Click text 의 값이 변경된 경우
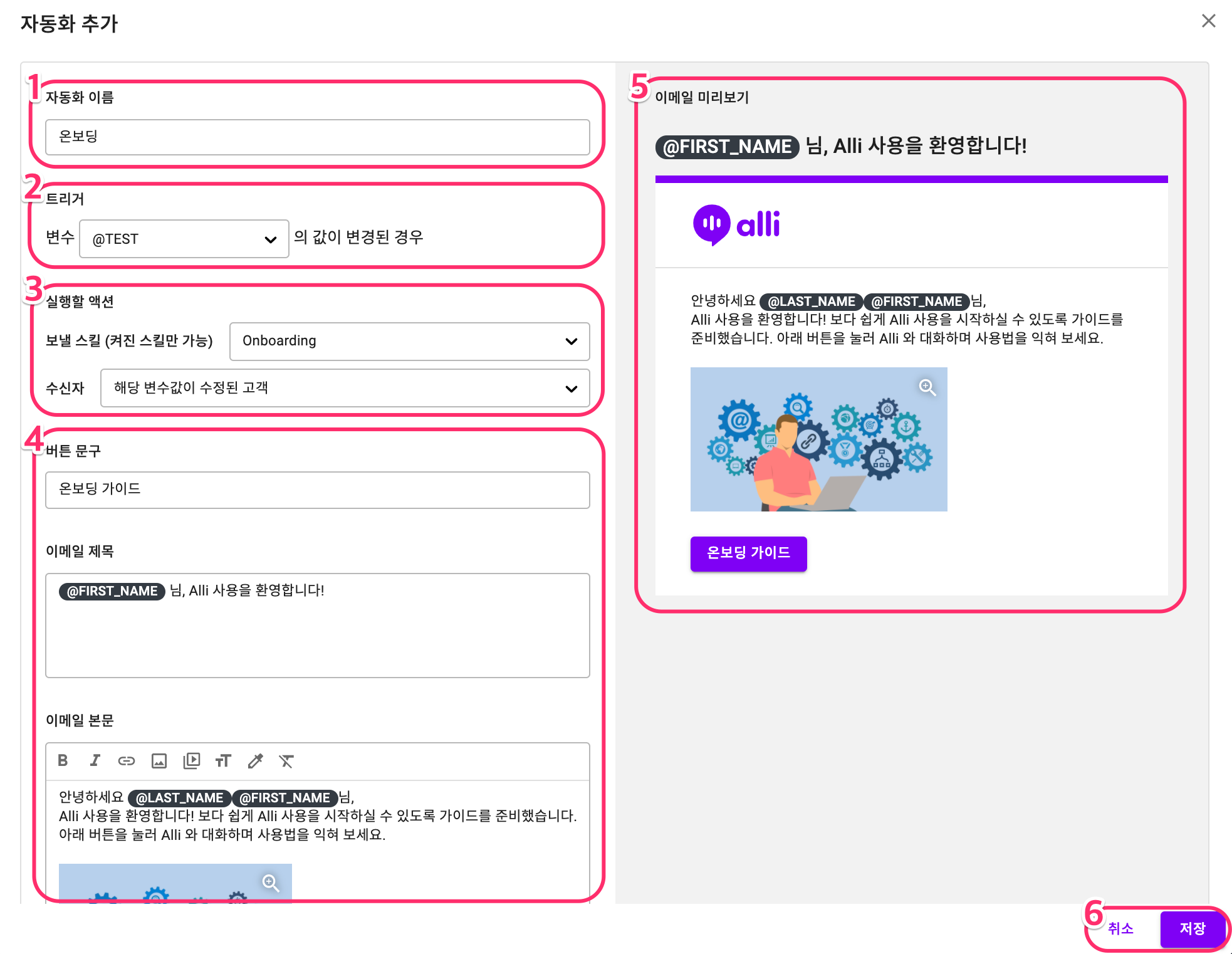This screenshot has width=1232, height=954. click(x=358, y=237)
